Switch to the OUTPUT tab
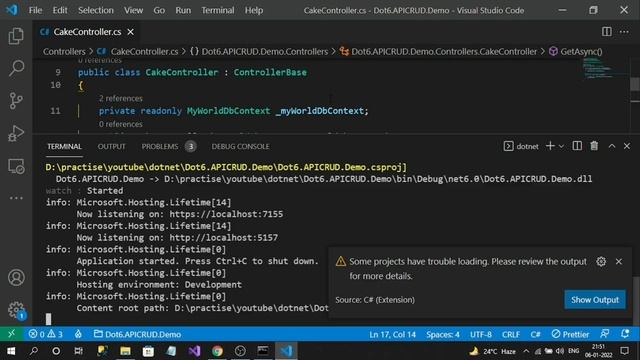Screen dimensions: 640x360 [x=111, y=146]
